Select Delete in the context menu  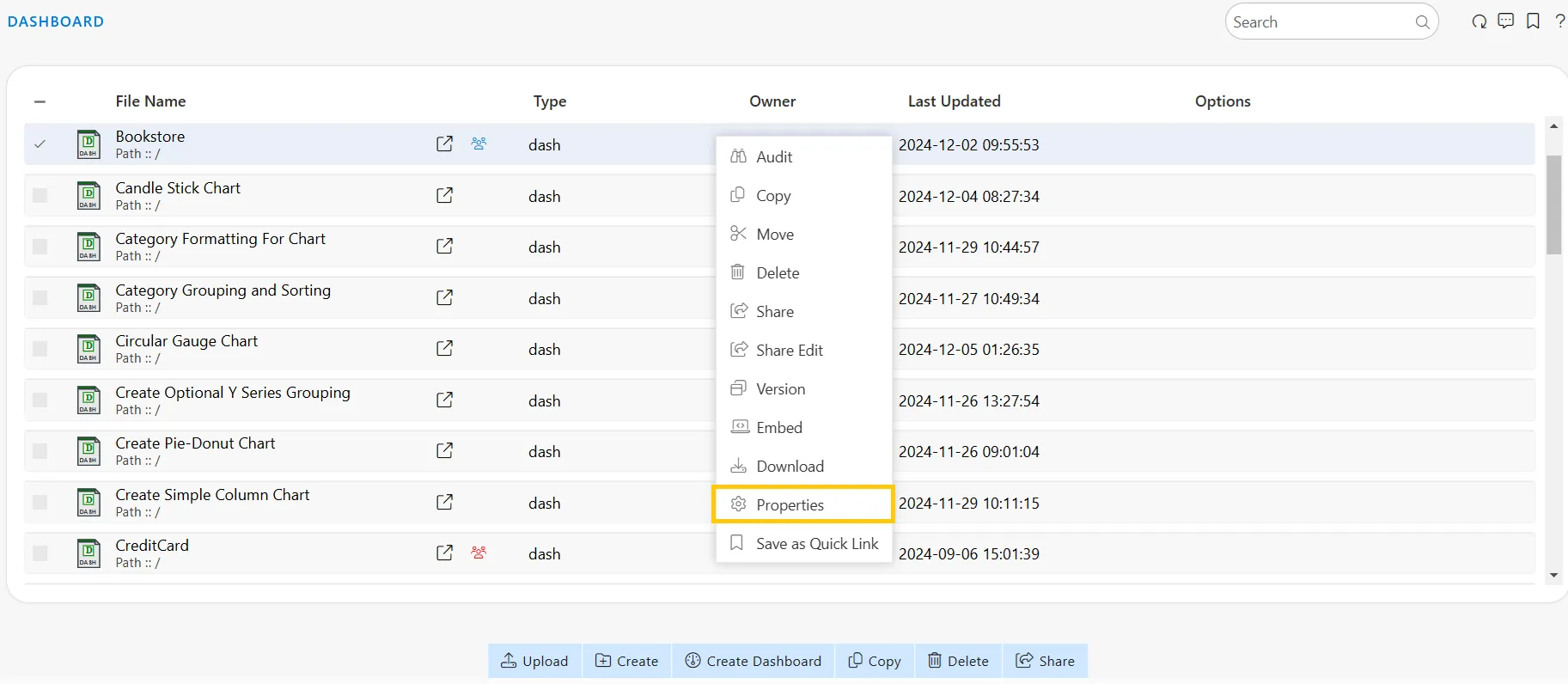point(803,272)
